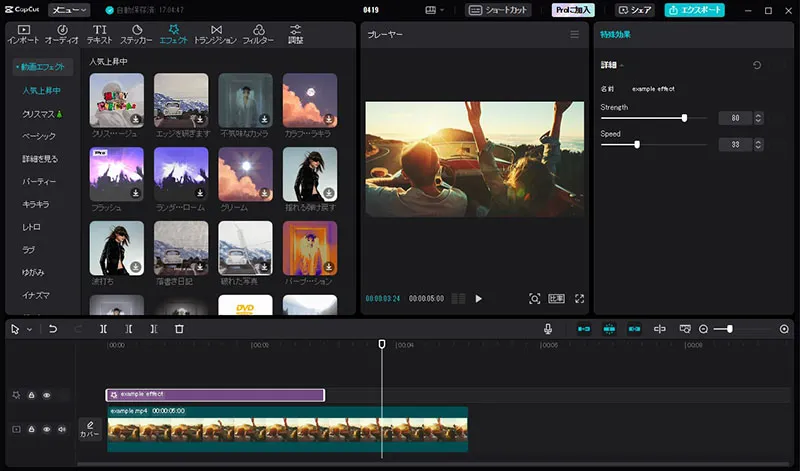
Task: Open the フィルター tab
Action: [258, 34]
